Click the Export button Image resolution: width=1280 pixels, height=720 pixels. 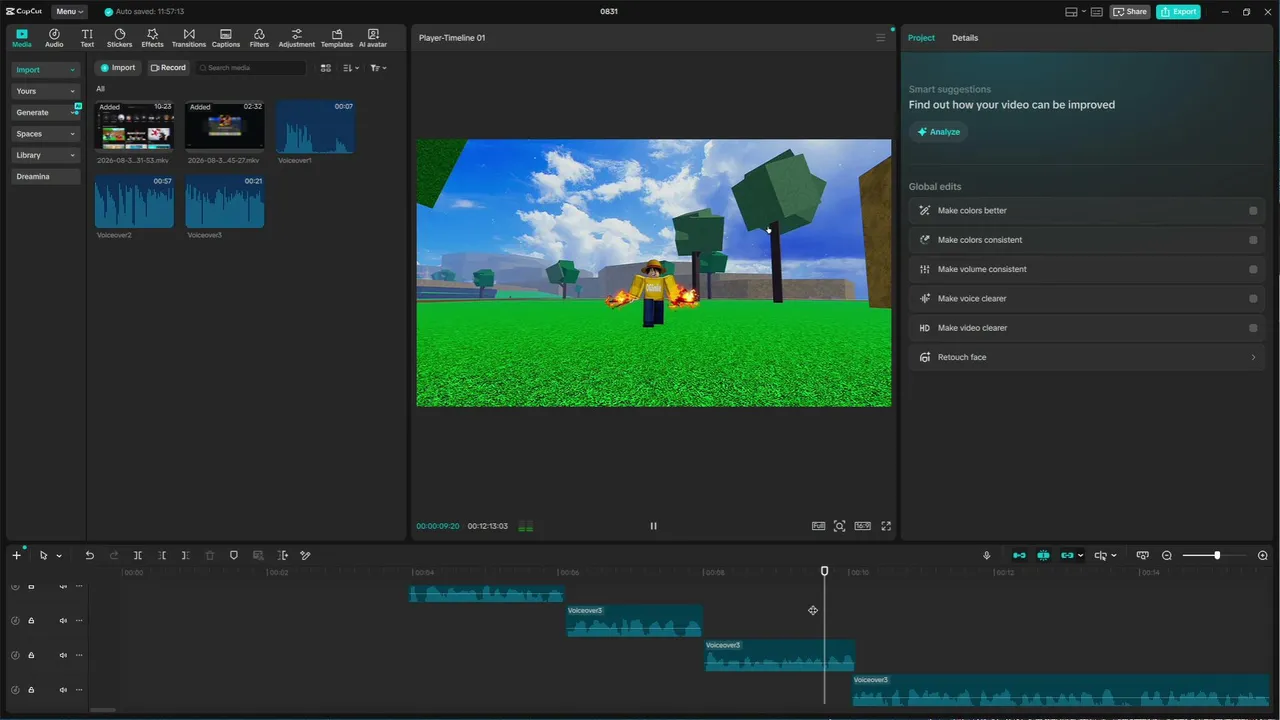tap(1178, 12)
